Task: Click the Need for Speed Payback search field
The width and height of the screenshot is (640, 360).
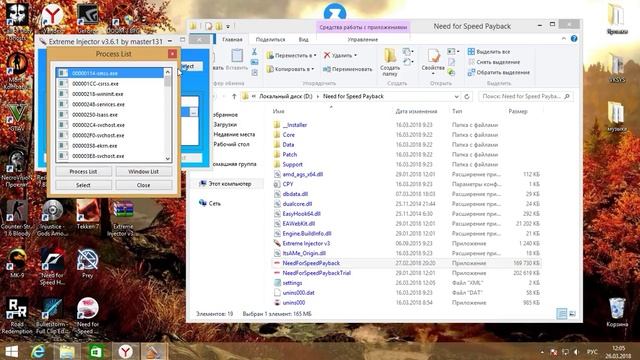Action: [525, 96]
